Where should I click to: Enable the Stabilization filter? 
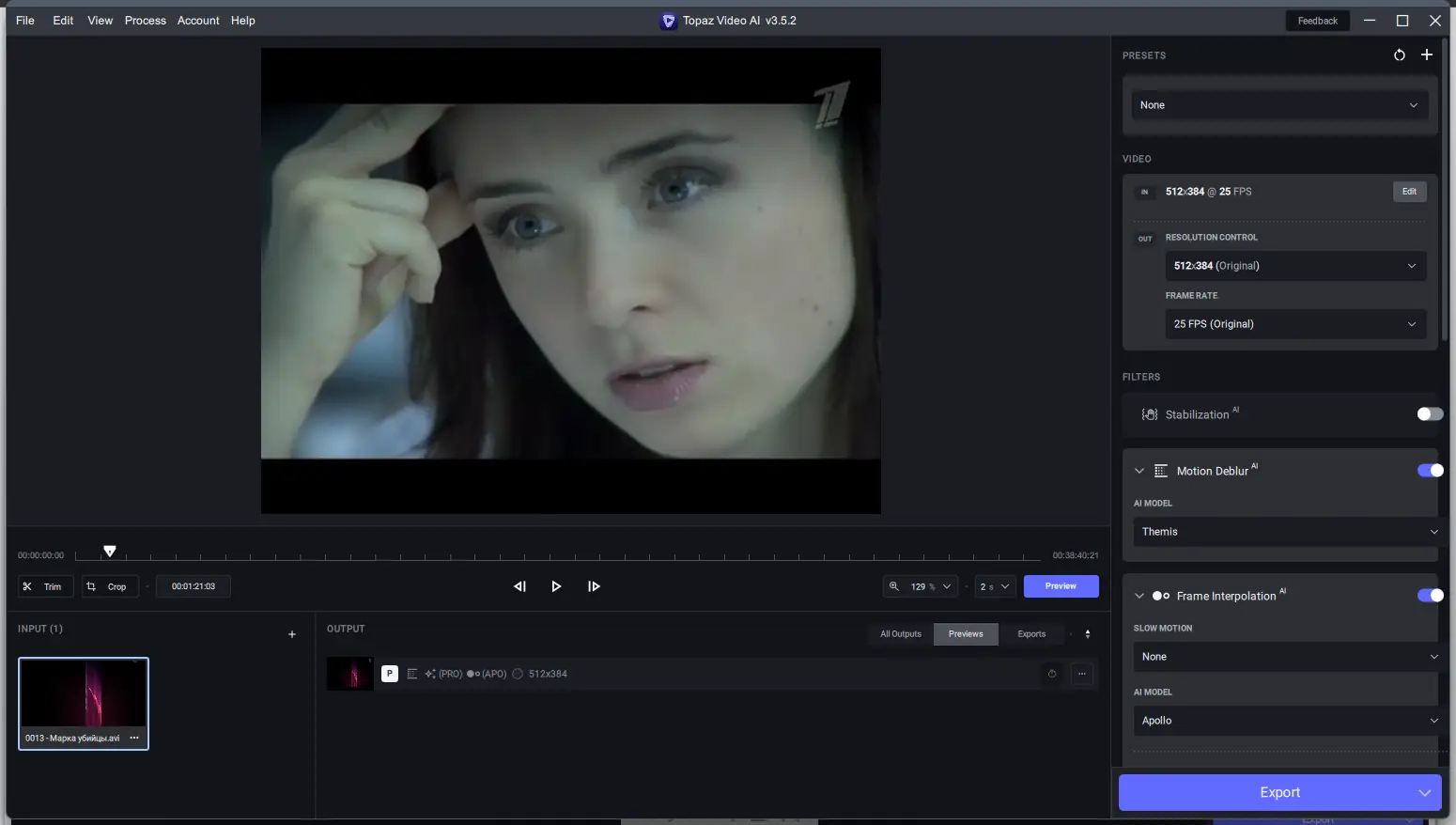[1429, 414]
